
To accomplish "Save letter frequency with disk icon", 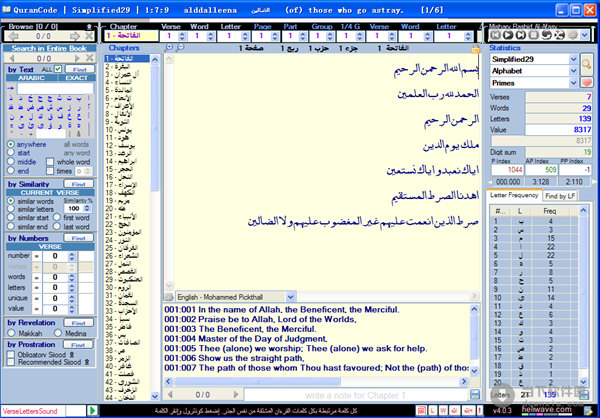I will point(584,395).
